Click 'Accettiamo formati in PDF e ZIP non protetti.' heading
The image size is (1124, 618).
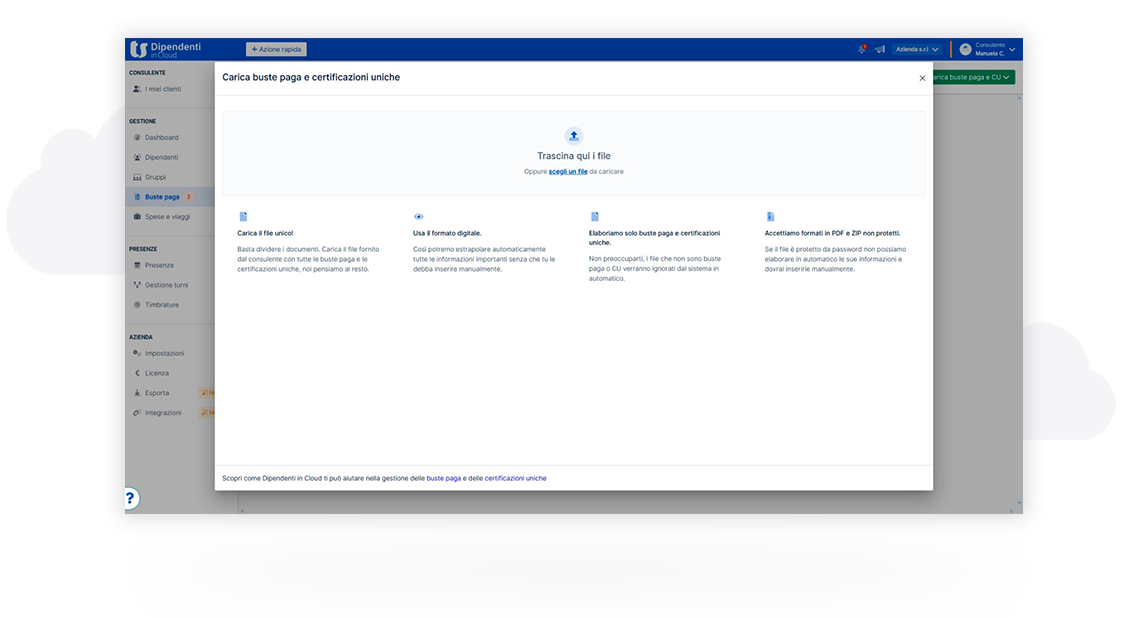pos(832,233)
